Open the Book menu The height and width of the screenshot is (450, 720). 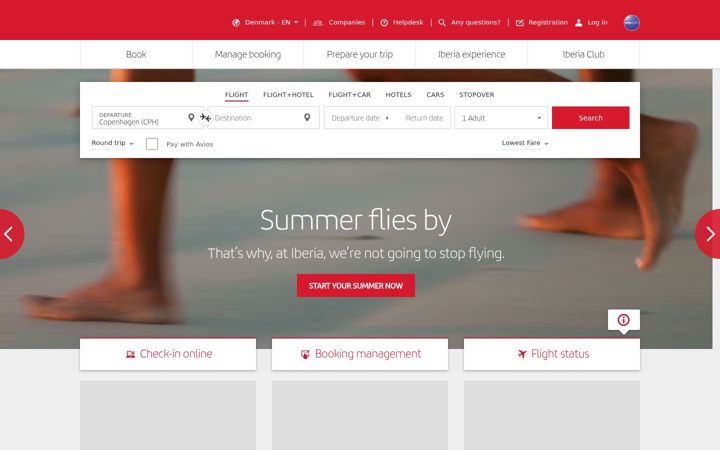tap(136, 54)
